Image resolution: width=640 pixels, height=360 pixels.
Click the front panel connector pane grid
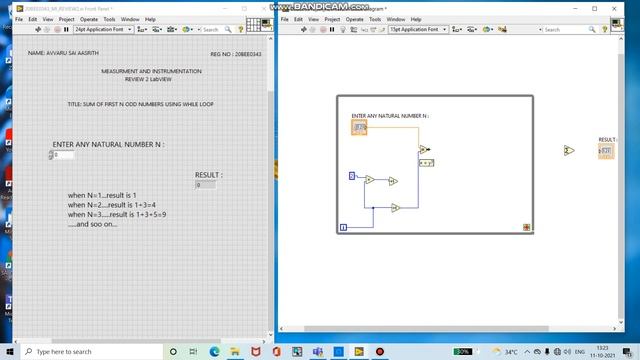(253, 24)
